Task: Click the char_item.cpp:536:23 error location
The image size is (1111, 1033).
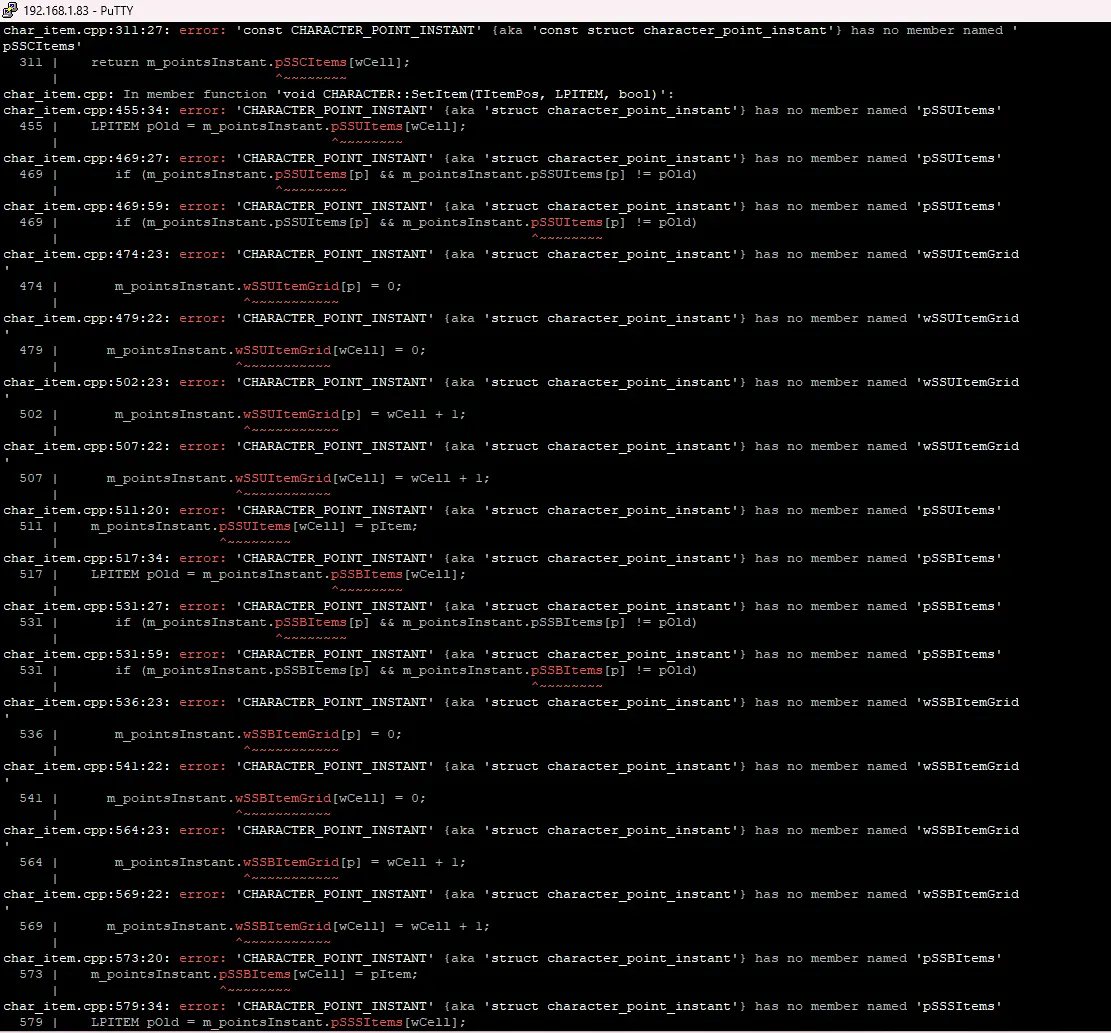Action: pos(86,702)
